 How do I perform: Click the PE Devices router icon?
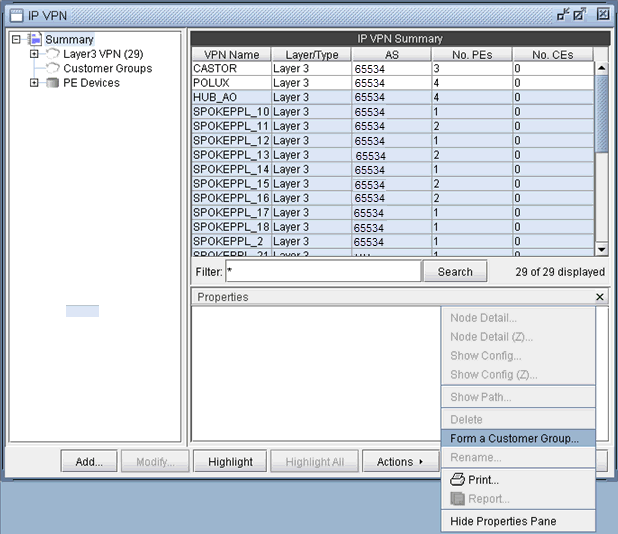click(53, 83)
